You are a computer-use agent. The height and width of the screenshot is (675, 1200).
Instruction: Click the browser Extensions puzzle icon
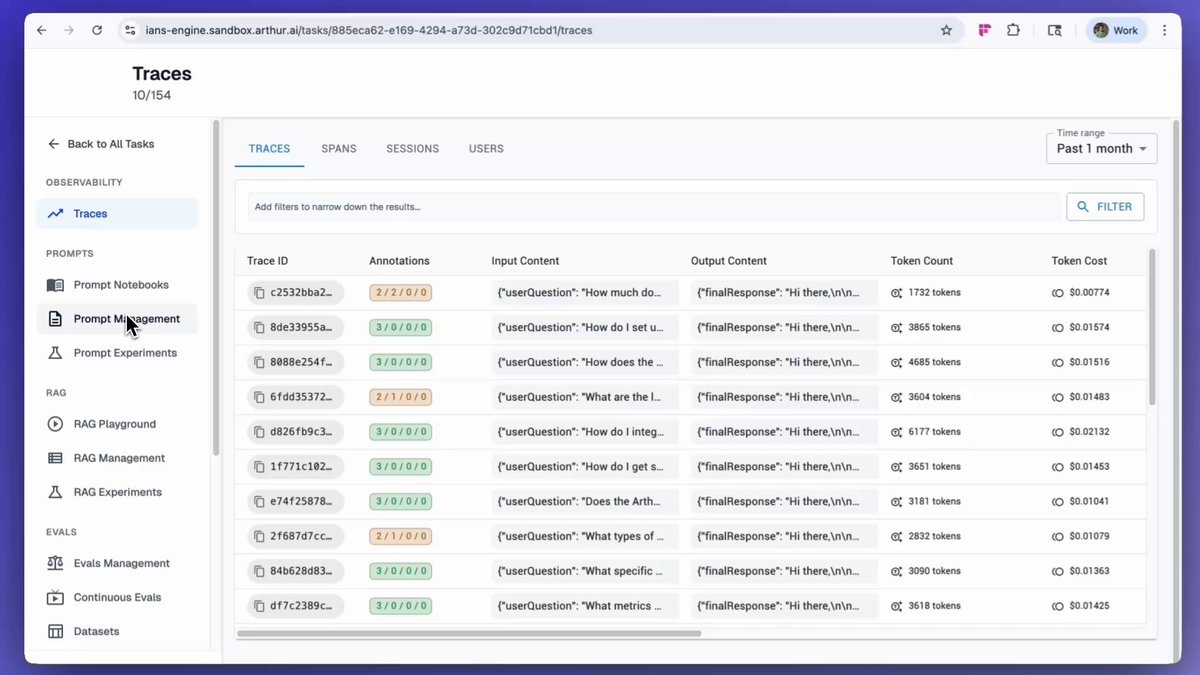(x=1013, y=30)
